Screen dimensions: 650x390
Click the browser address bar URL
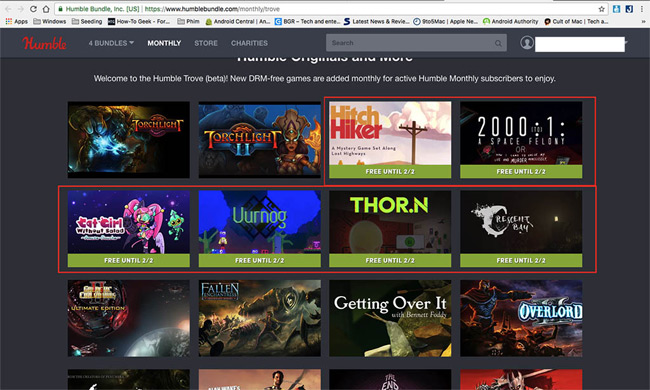tap(212, 9)
